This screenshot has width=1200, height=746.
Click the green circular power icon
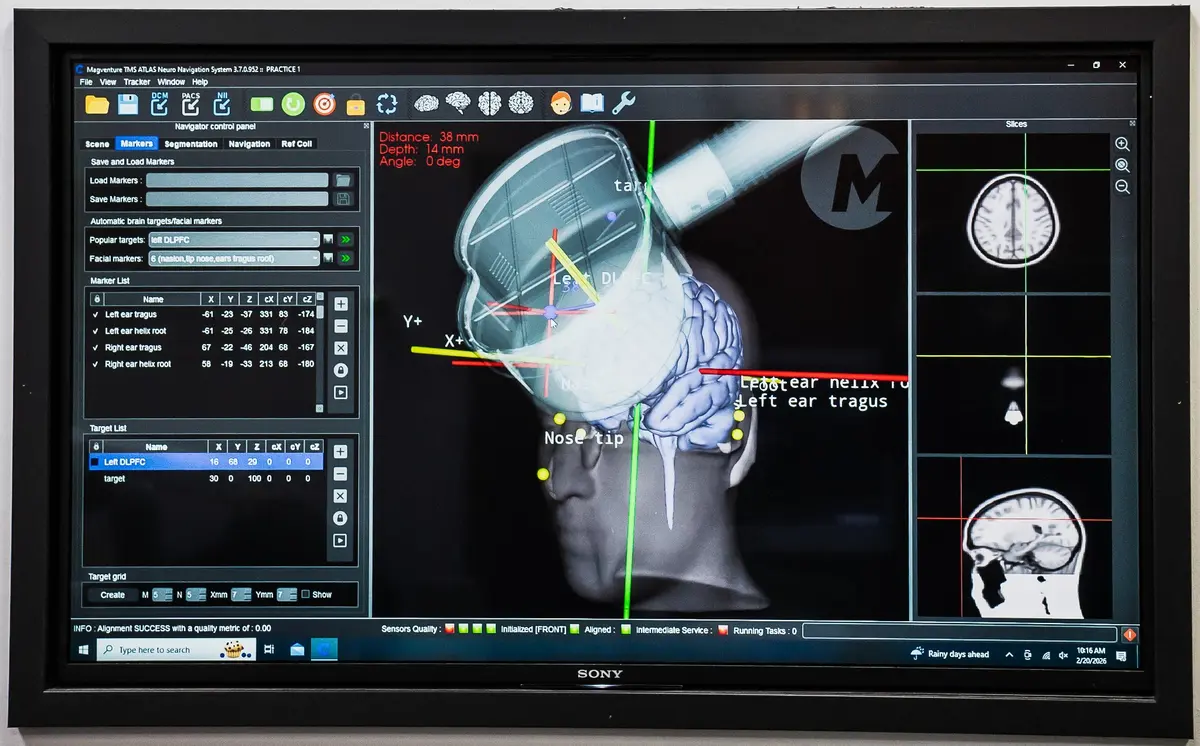pyautogui.click(x=293, y=103)
